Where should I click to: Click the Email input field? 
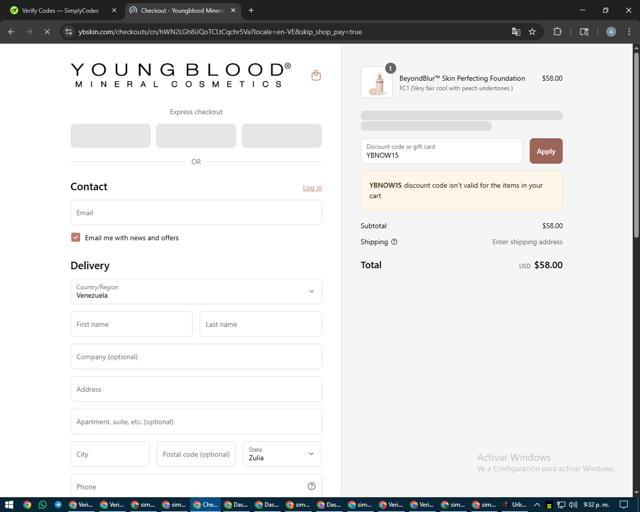[196, 212]
